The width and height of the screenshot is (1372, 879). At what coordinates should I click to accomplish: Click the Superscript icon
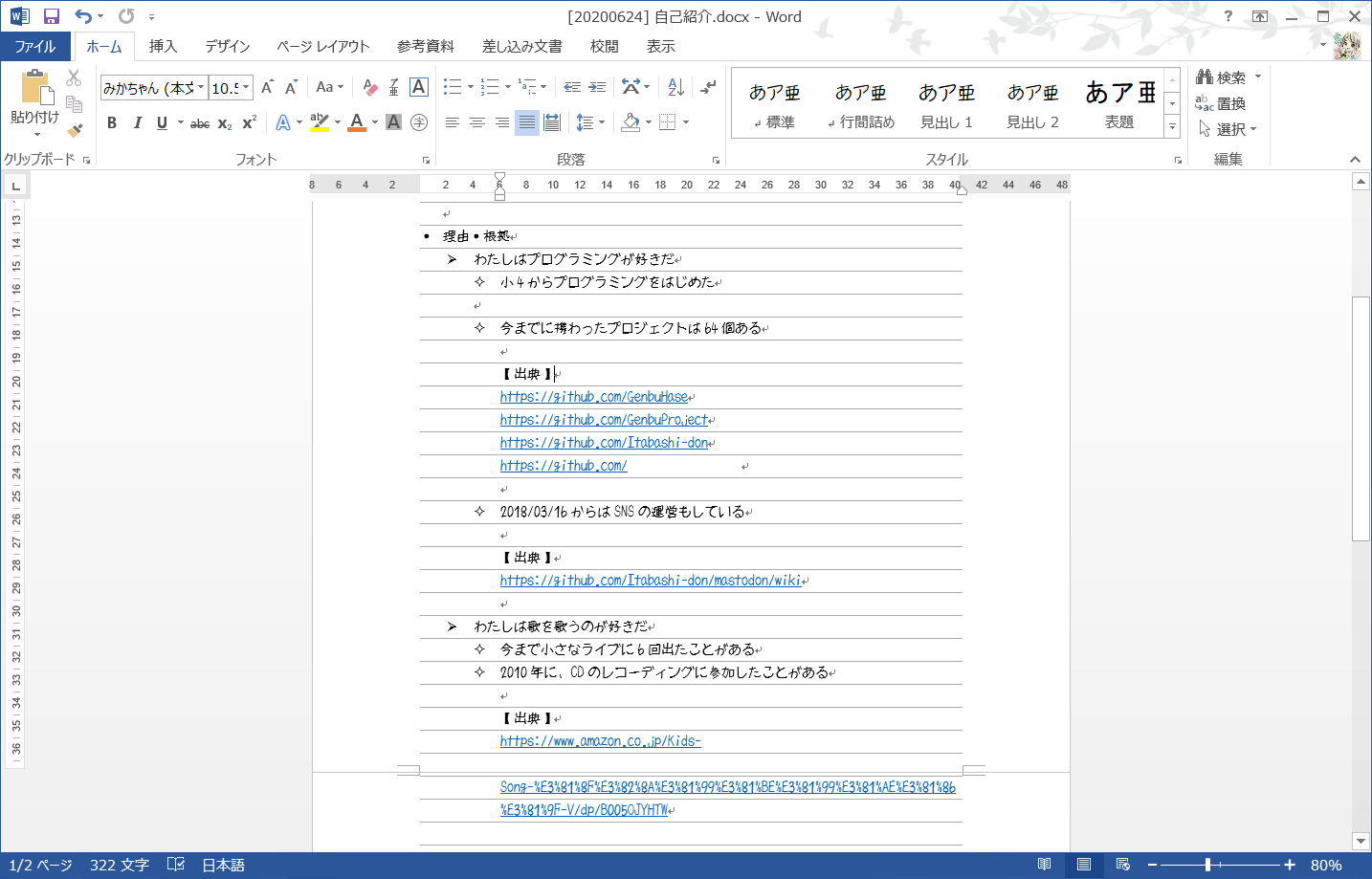click(249, 122)
